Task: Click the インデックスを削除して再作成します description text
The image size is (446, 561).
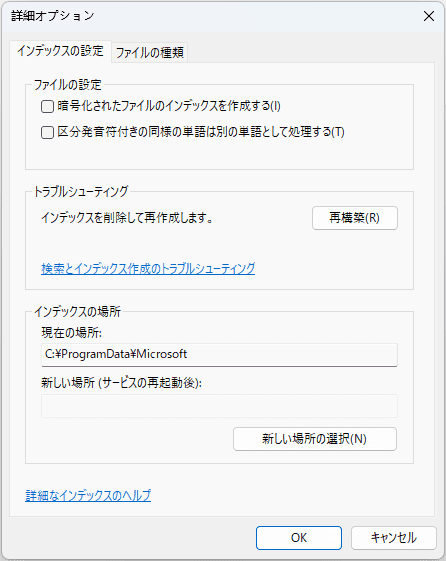Action: coord(127,218)
